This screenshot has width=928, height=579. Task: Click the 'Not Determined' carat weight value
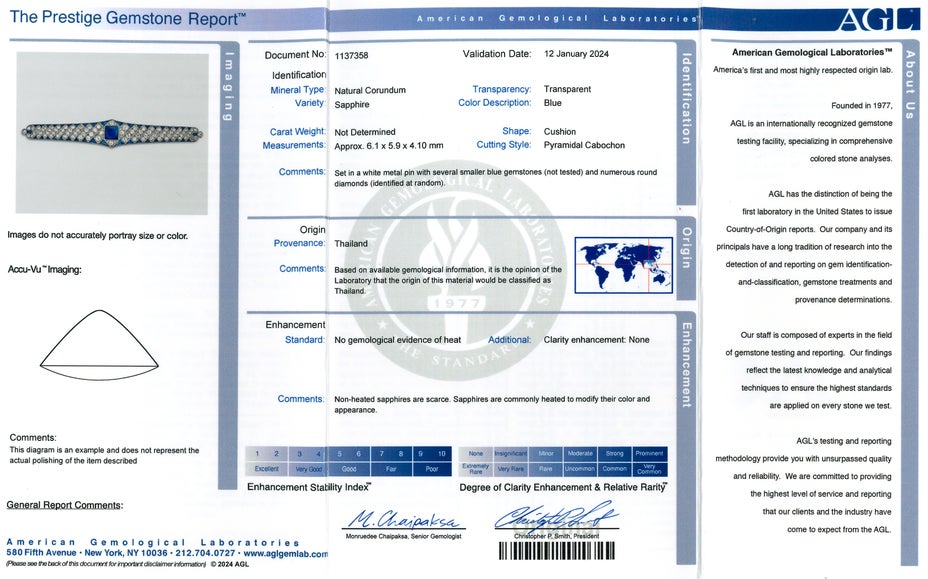(x=365, y=132)
